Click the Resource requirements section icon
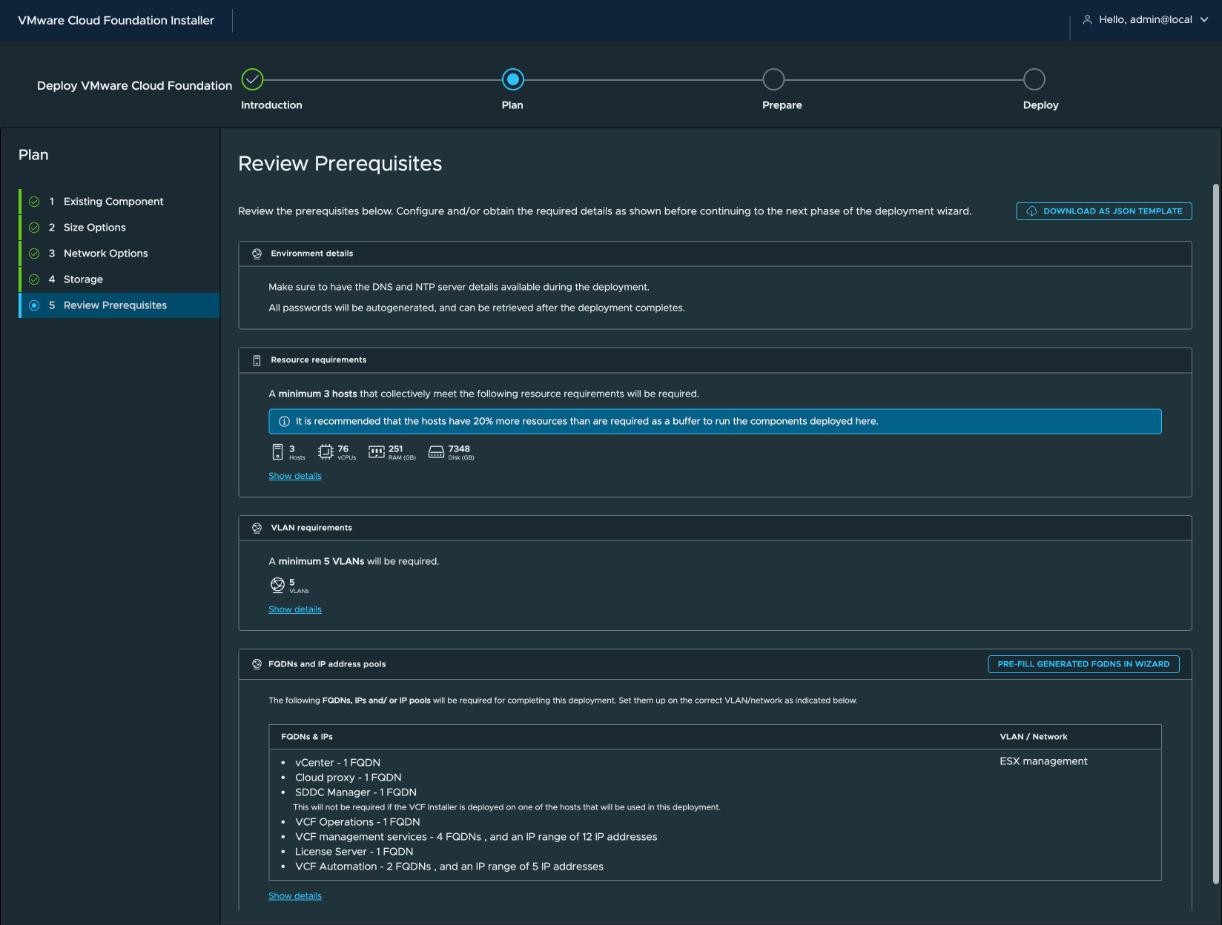Screen dimensions: 1222x925 pyautogui.click(x=257, y=360)
